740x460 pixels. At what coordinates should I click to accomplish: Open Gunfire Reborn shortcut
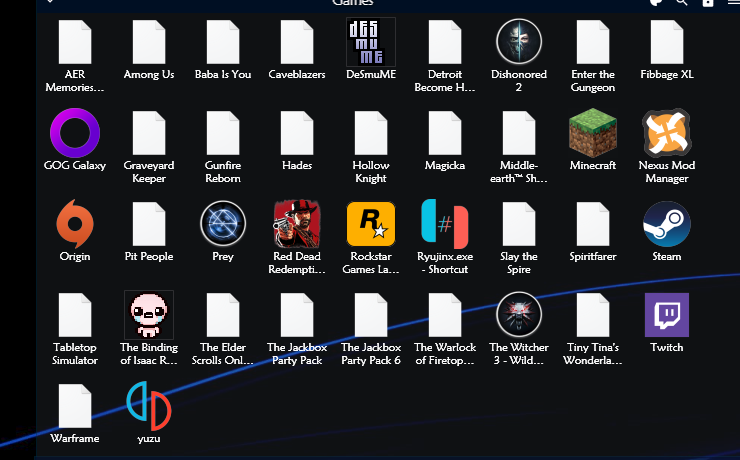click(x=223, y=133)
